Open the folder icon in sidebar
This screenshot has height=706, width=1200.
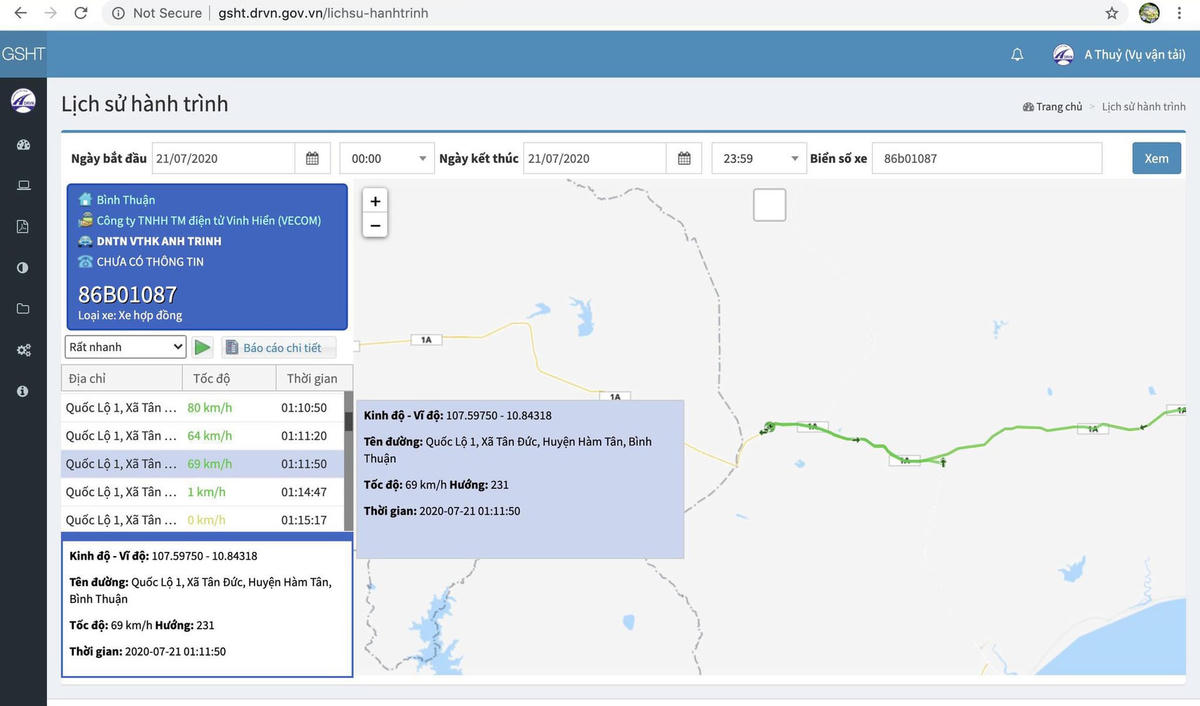click(x=23, y=309)
